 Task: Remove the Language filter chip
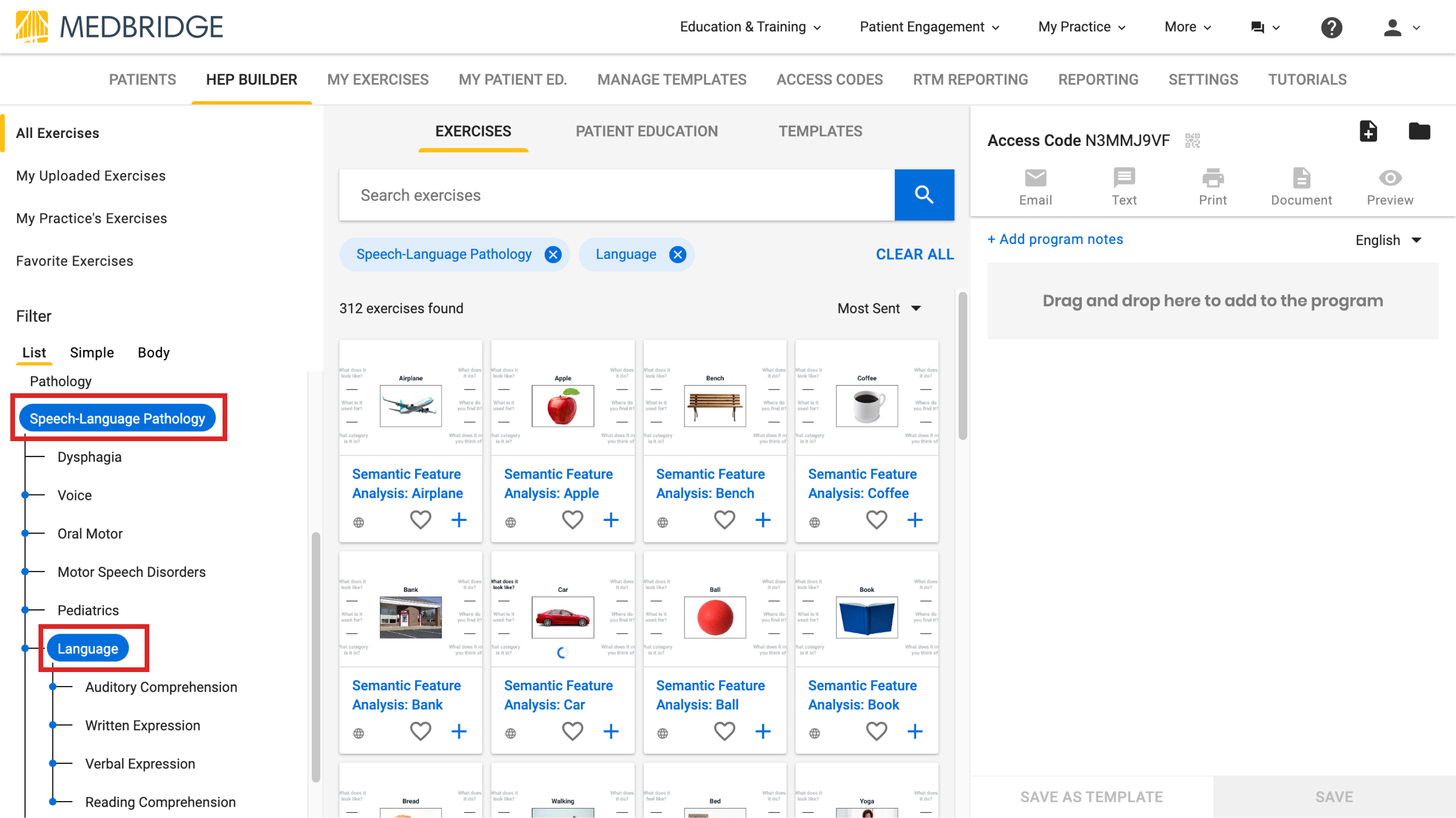click(x=677, y=255)
